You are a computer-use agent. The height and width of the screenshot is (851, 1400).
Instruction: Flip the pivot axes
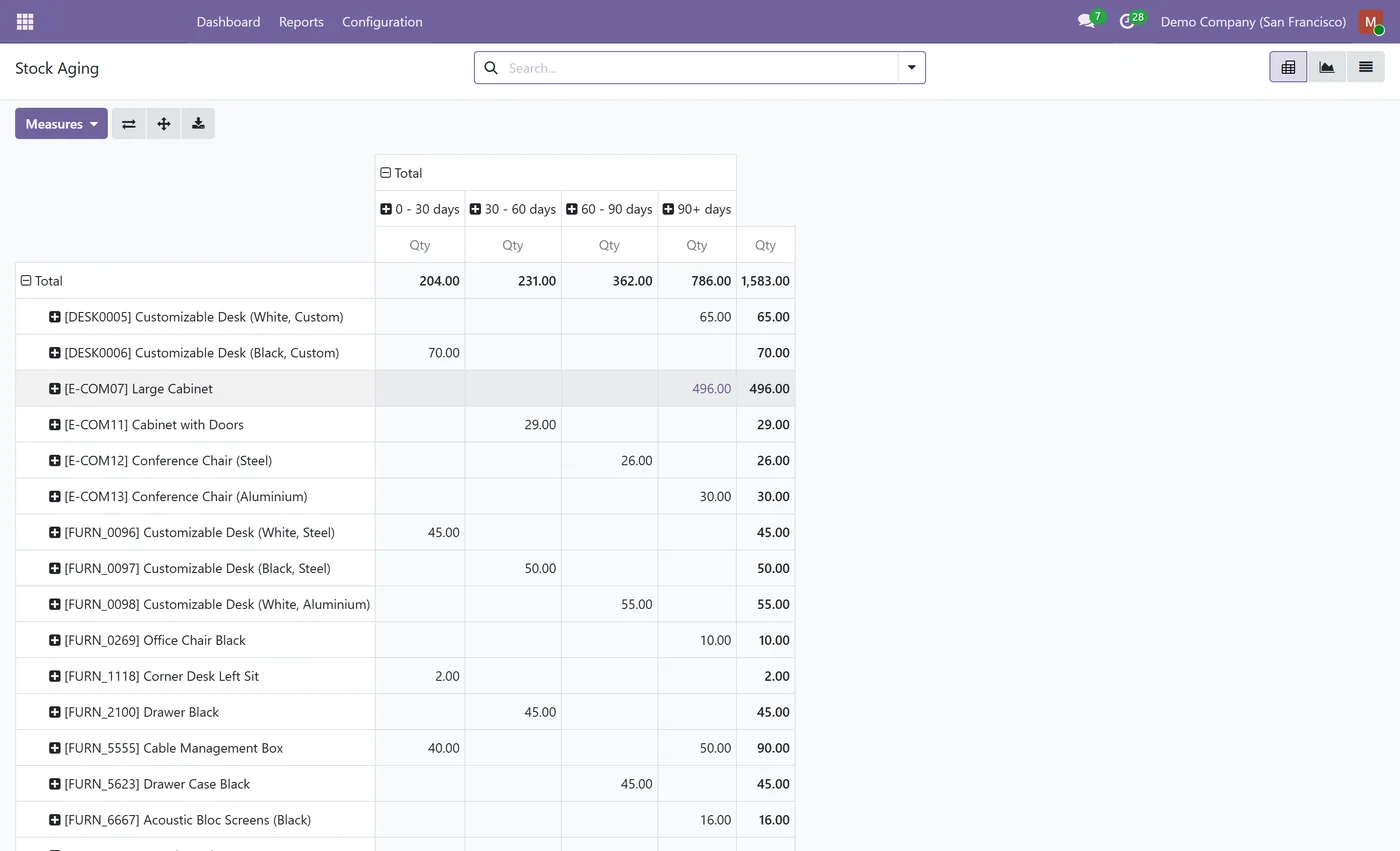coord(129,124)
